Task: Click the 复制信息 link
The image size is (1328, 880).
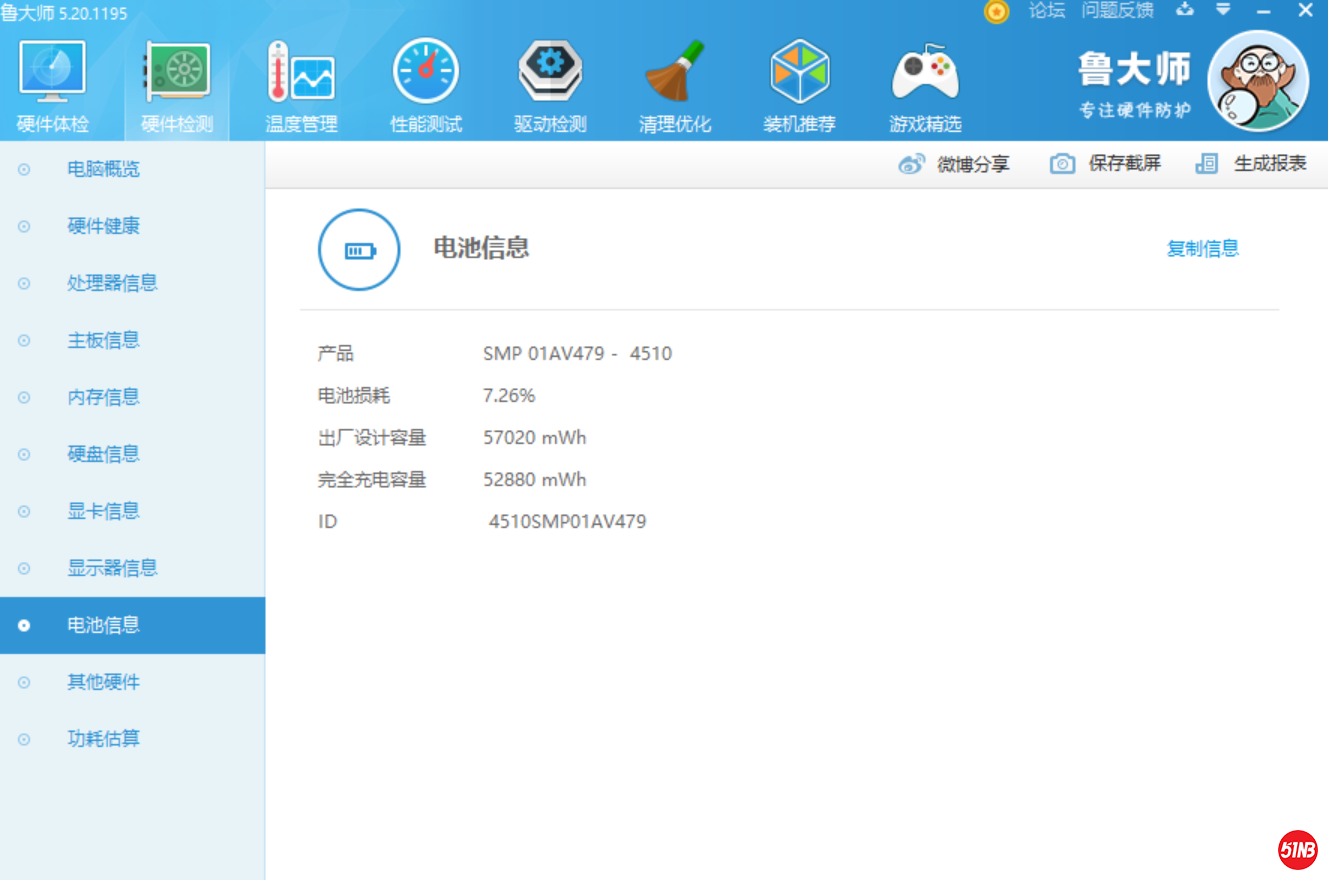Action: tap(1202, 249)
